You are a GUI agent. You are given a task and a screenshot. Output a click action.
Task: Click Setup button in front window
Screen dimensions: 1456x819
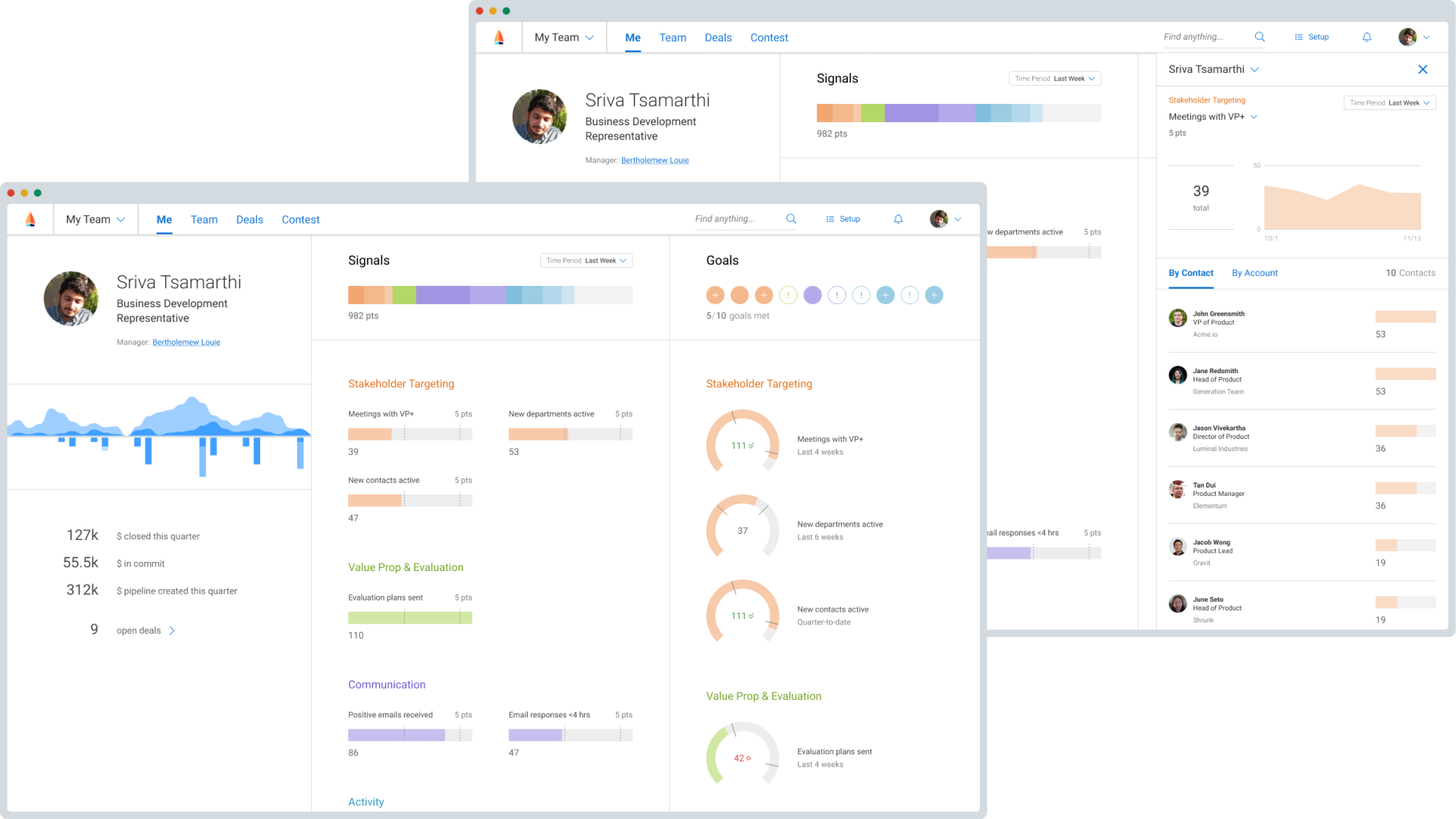843,219
